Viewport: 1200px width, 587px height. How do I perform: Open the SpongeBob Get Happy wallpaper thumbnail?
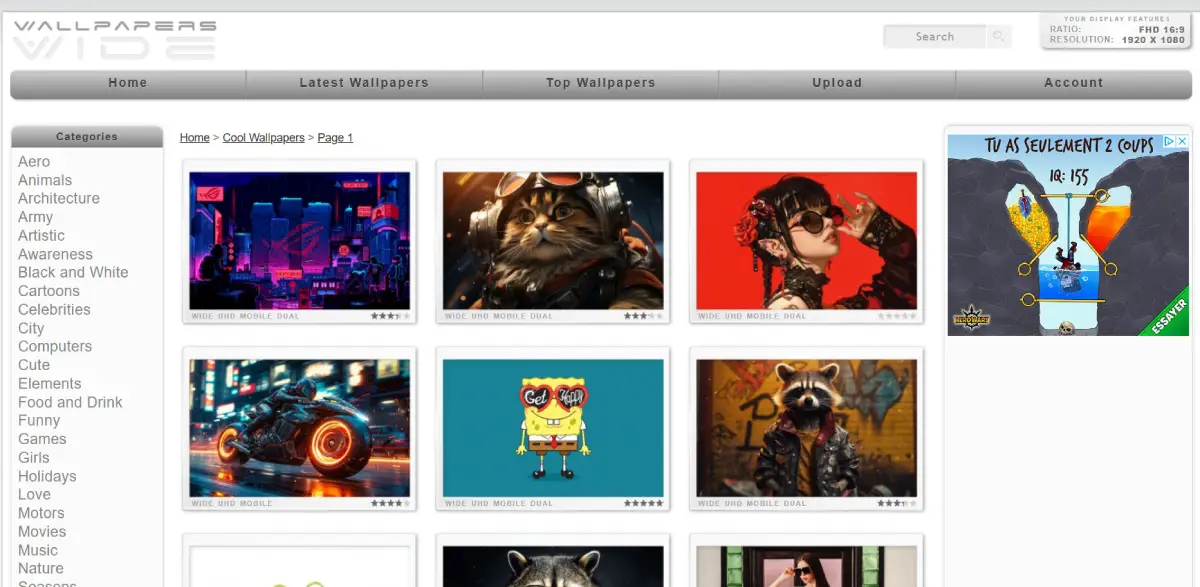pyautogui.click(x=553, y=428)
